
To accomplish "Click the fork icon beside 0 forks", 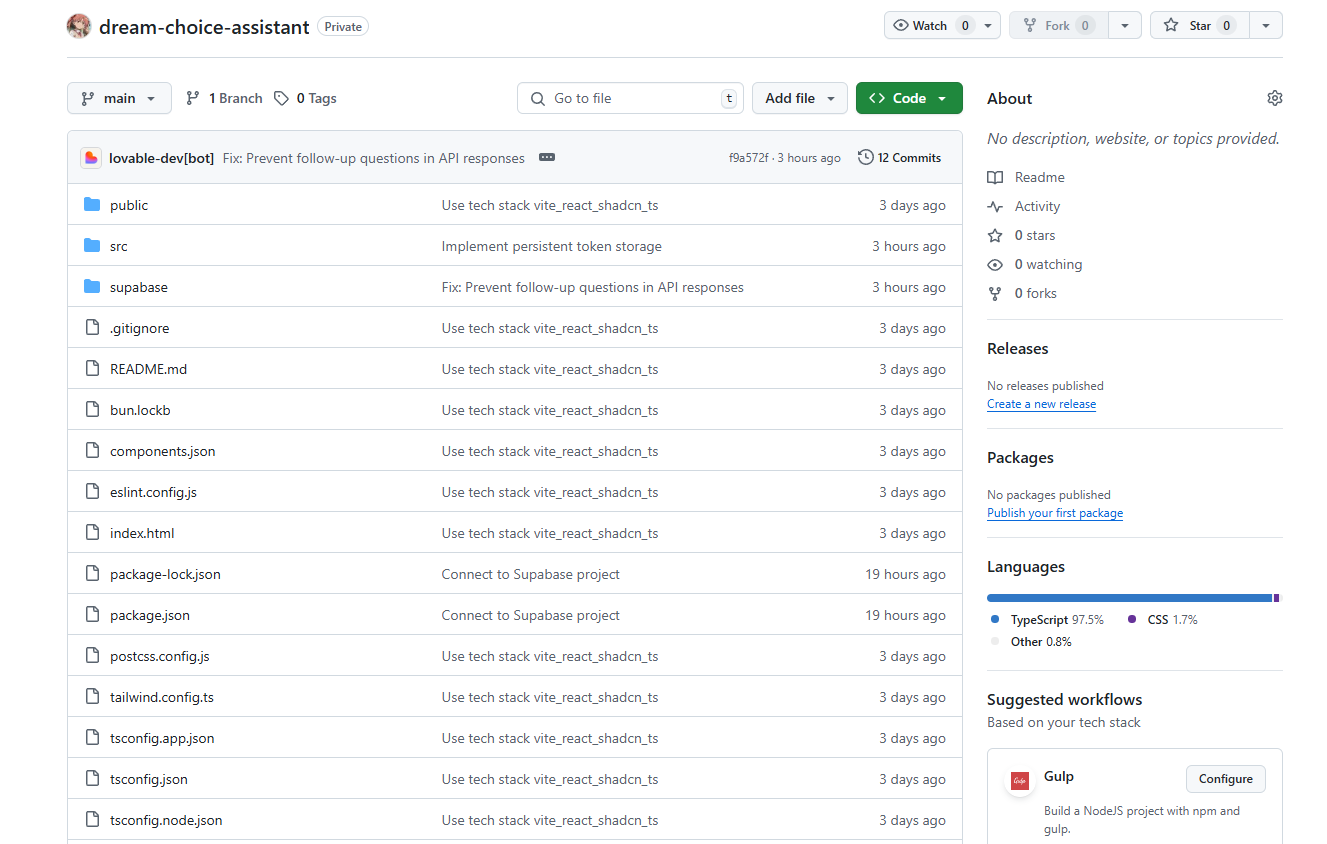I will click(x=995, y=293).
